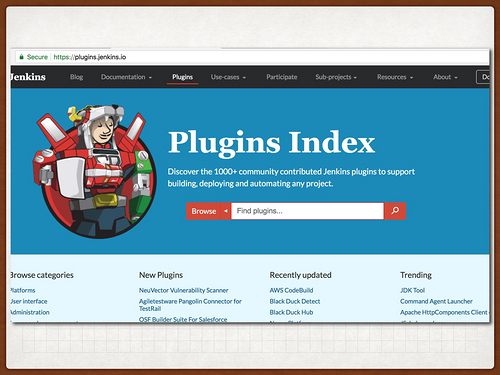This screenshot has width=500, height=375.
Task: Toggle the arrow beside Browse button
Action: click(x=226, y=211)
